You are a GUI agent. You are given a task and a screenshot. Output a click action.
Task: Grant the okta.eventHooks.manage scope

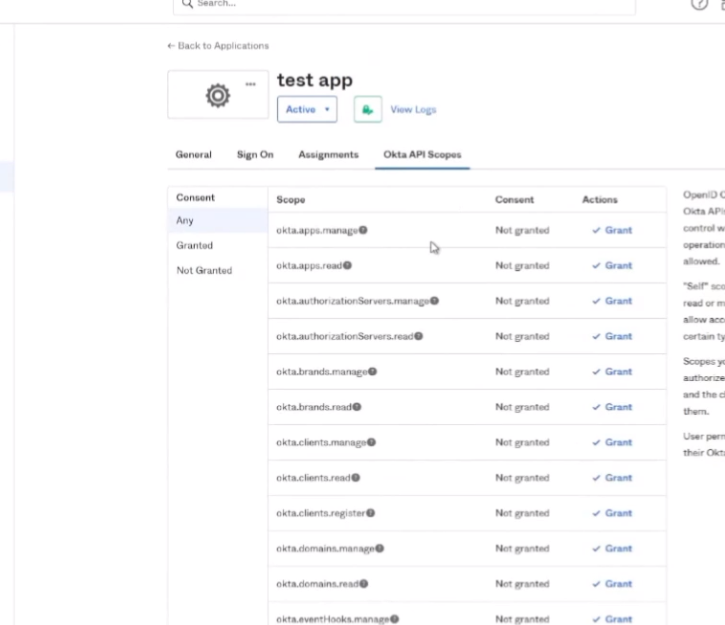612,619
